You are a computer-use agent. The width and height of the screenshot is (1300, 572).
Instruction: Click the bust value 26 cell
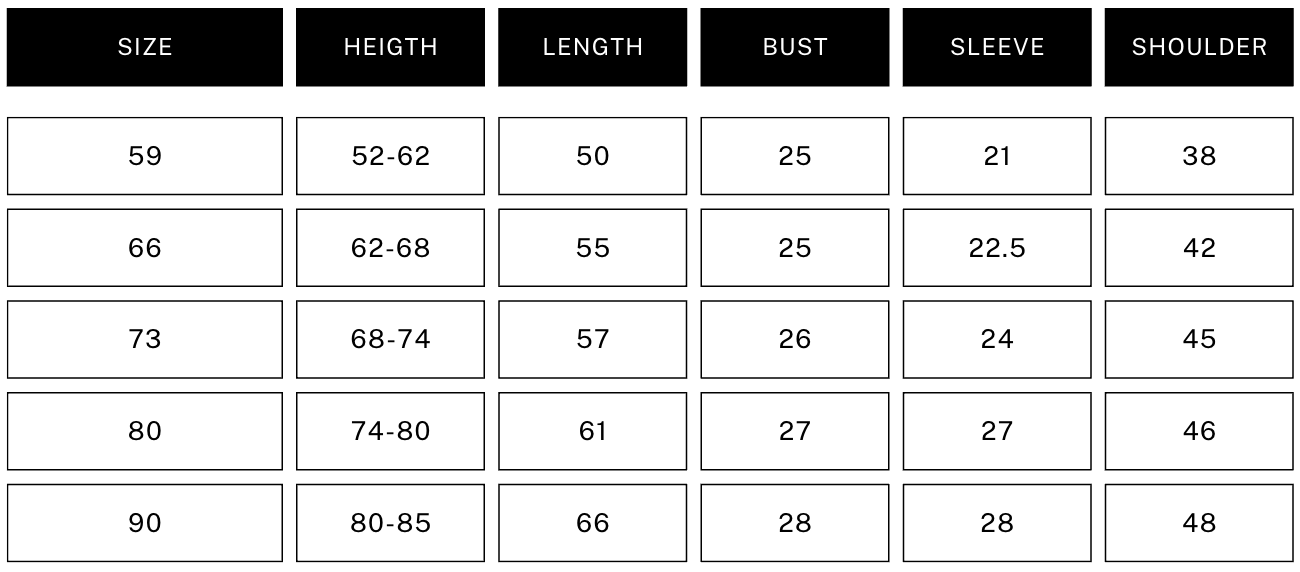[795, 340]
